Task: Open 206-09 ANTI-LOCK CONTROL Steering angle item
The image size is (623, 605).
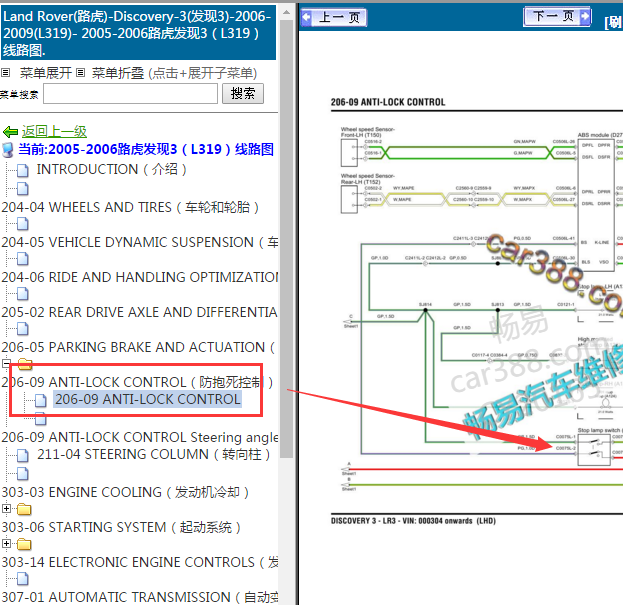Action: [x=139, y=437]
